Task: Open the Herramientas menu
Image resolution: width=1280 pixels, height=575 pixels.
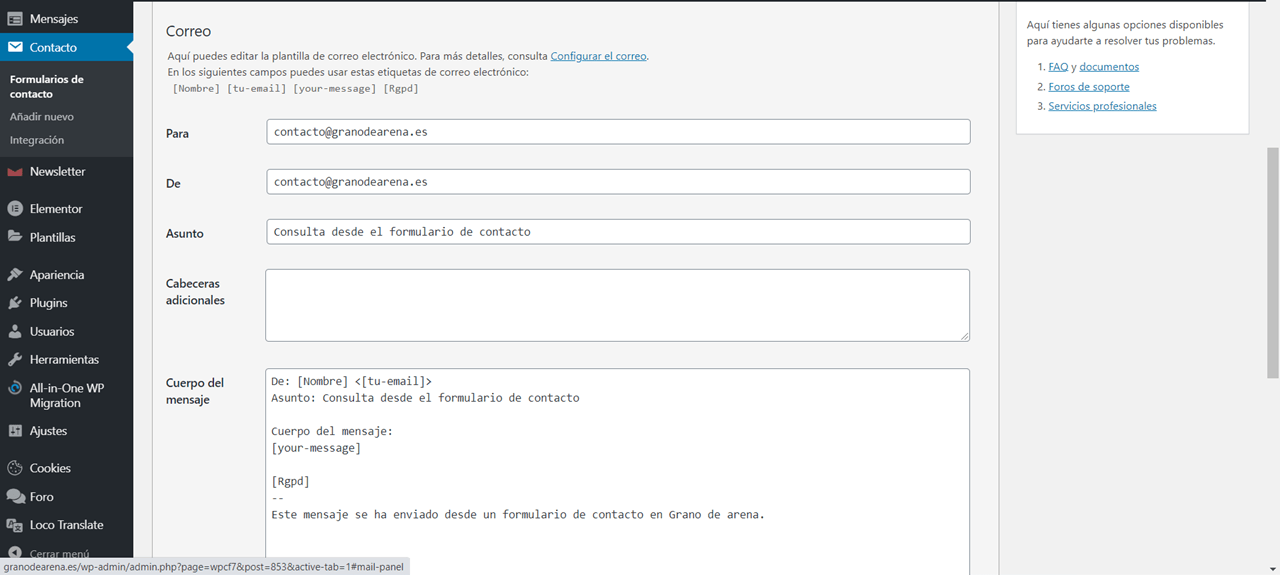Action: coord(66,359)
